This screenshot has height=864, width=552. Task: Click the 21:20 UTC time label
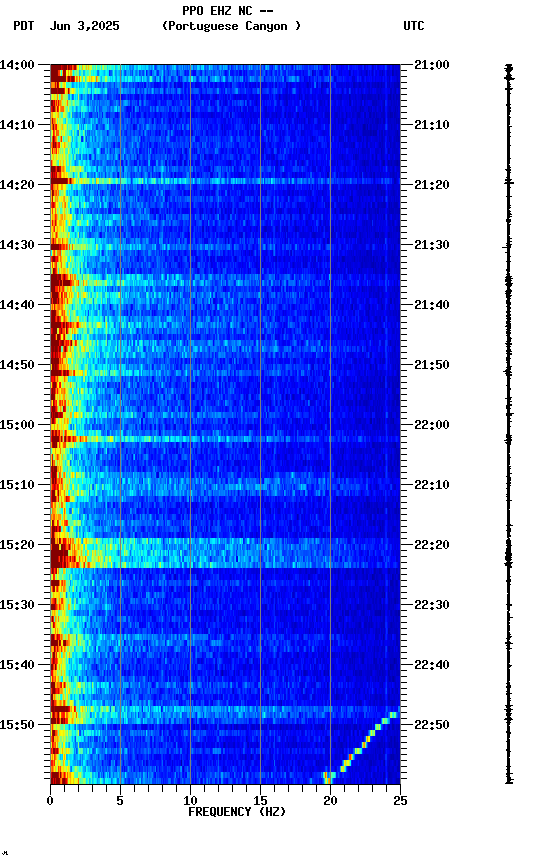pos(432,185)
